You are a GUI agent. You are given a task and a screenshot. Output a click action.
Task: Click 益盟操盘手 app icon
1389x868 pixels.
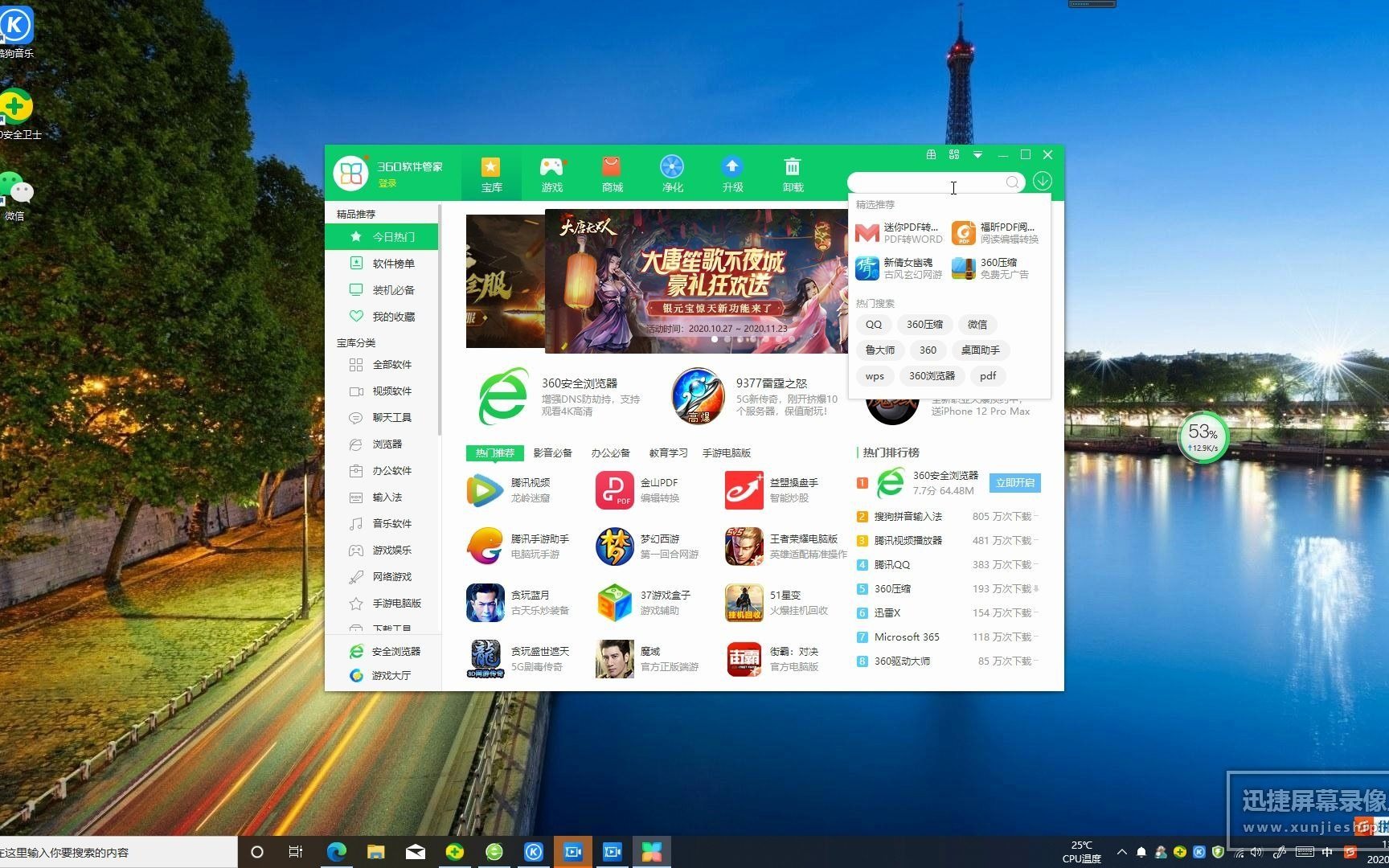tap(744, 490)
